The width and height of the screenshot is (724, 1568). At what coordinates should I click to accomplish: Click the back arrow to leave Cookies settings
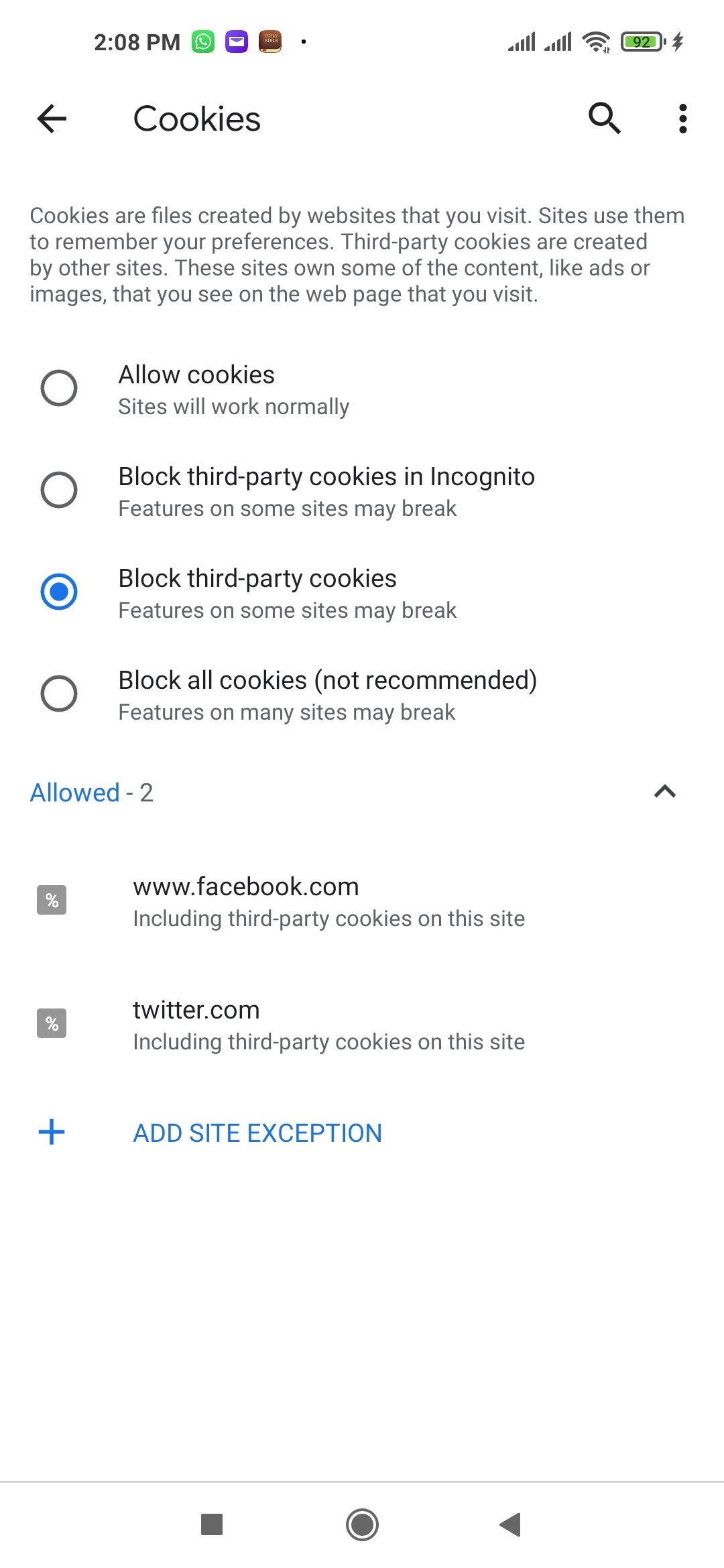pos(51,118)
